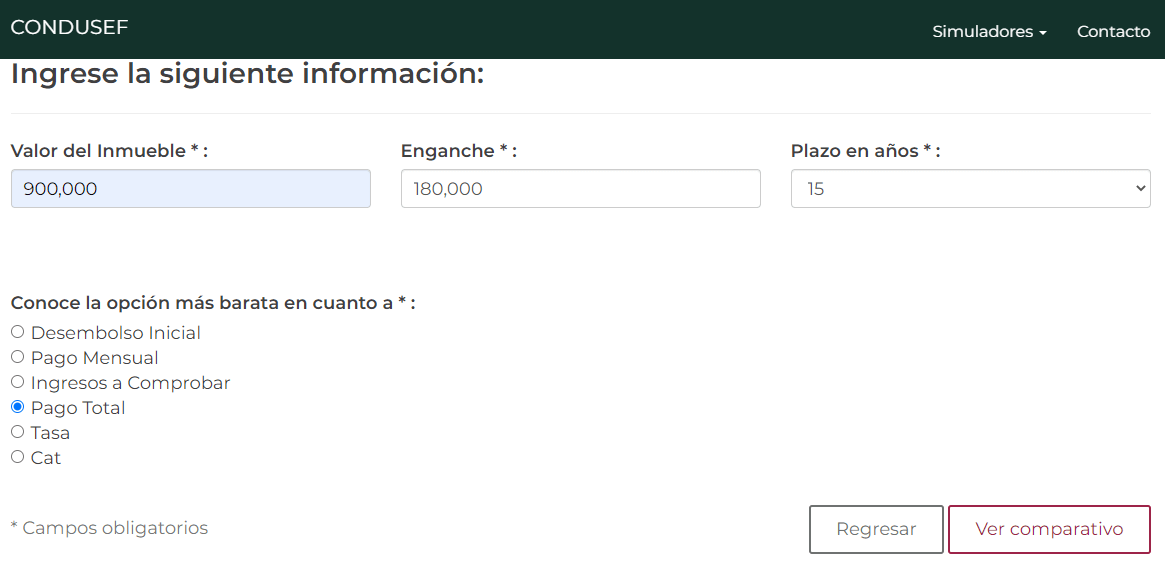This screenshot has height=564, width=1165.
Task: Click the 'Enganche' field label
Action: tap(458, 151)
